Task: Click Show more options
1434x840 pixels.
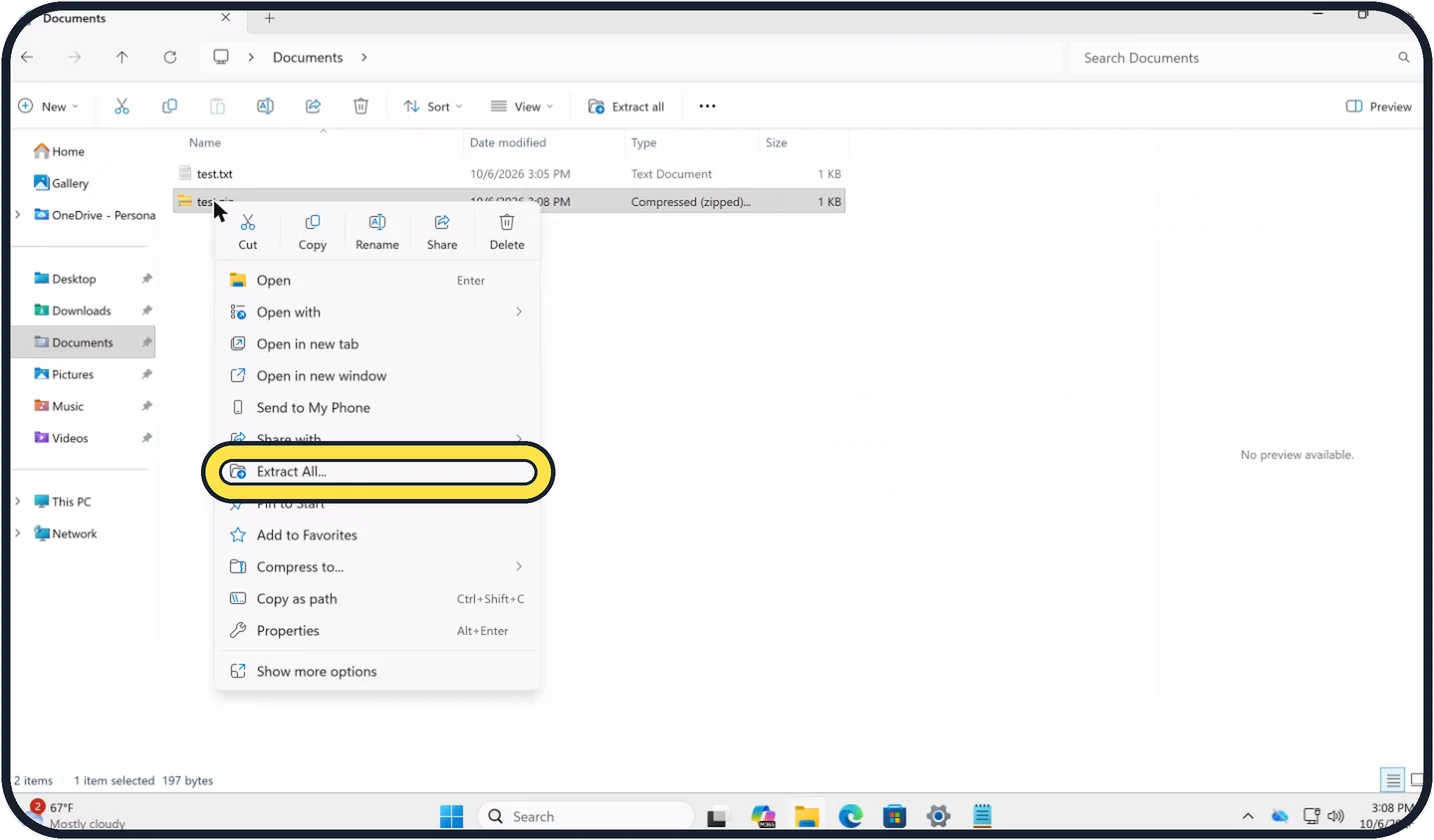Action: click(377, 672)
